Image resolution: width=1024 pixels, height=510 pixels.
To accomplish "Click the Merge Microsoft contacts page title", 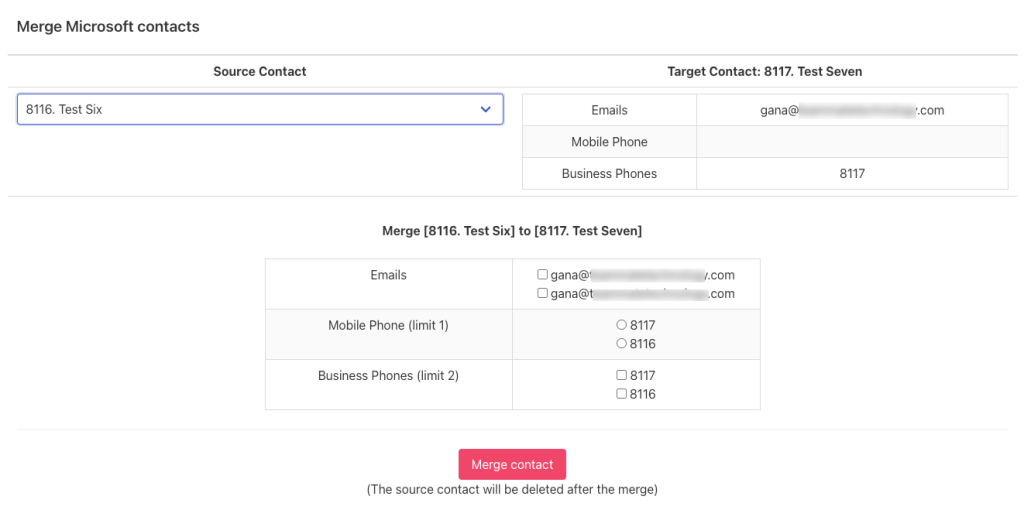I will [x=108, y=27].
